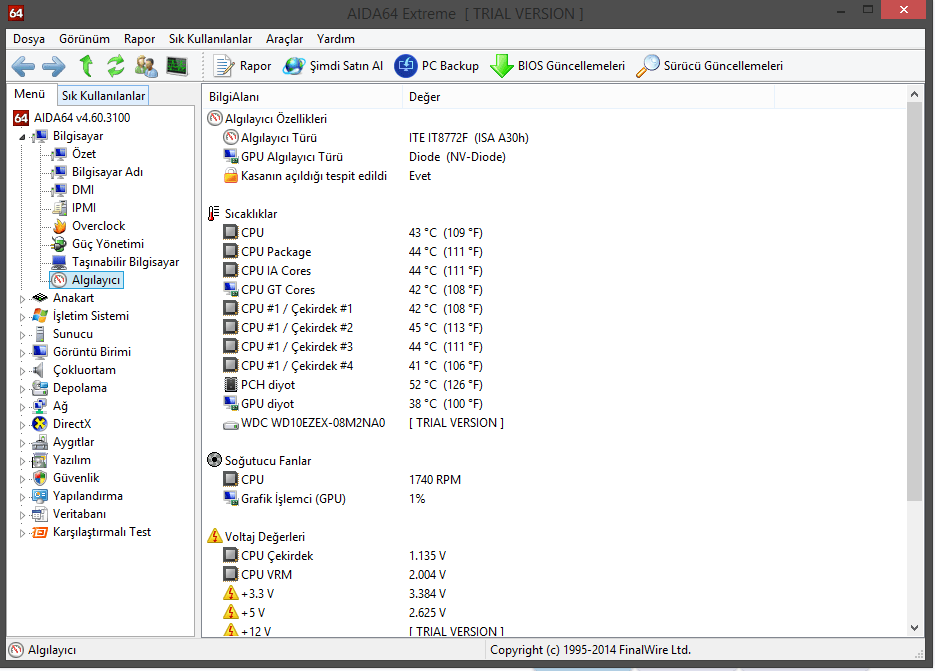
Task: Select the CPU GT Cores row
Action: (555, 290)
